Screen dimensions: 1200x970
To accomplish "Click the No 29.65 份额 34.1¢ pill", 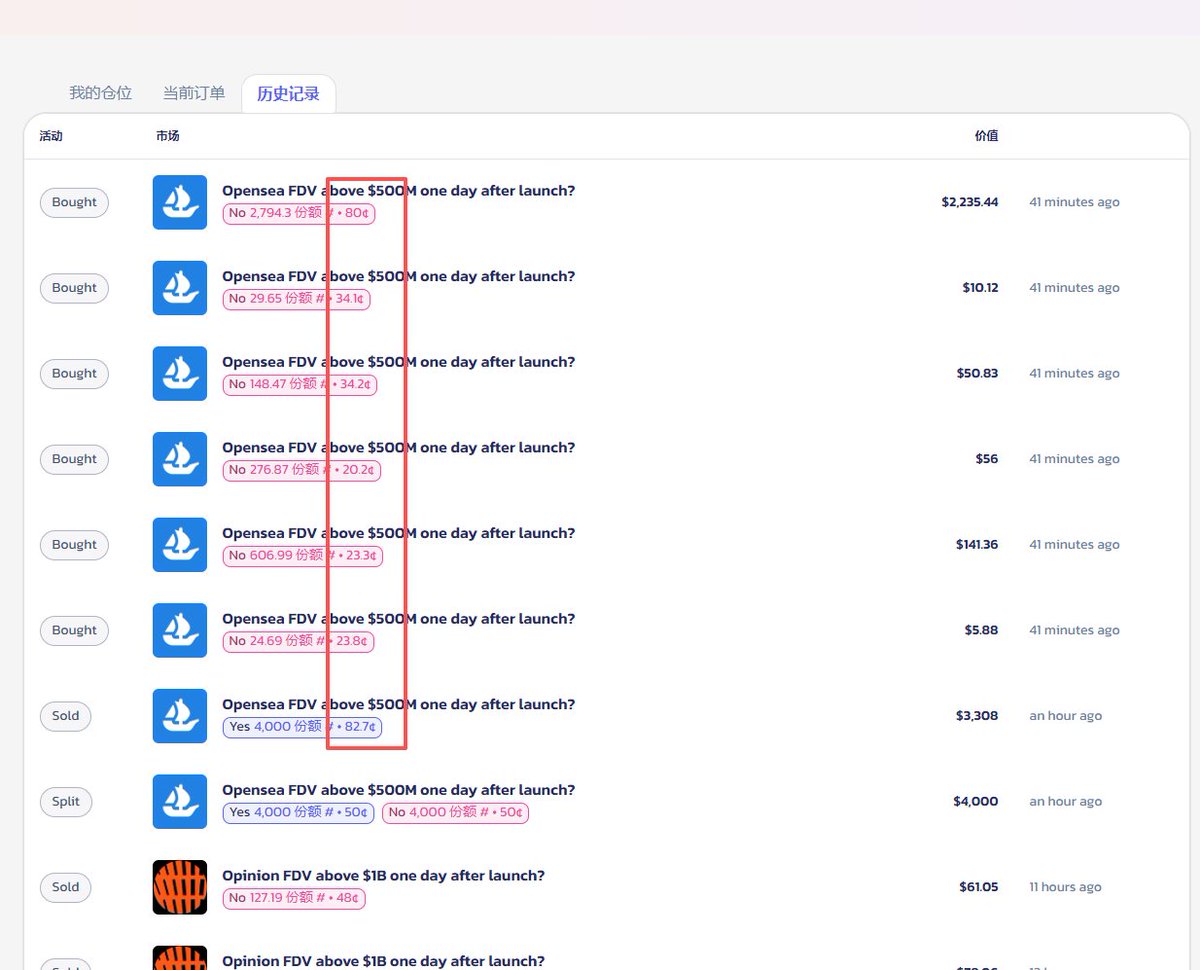I will tap(296, 299).
